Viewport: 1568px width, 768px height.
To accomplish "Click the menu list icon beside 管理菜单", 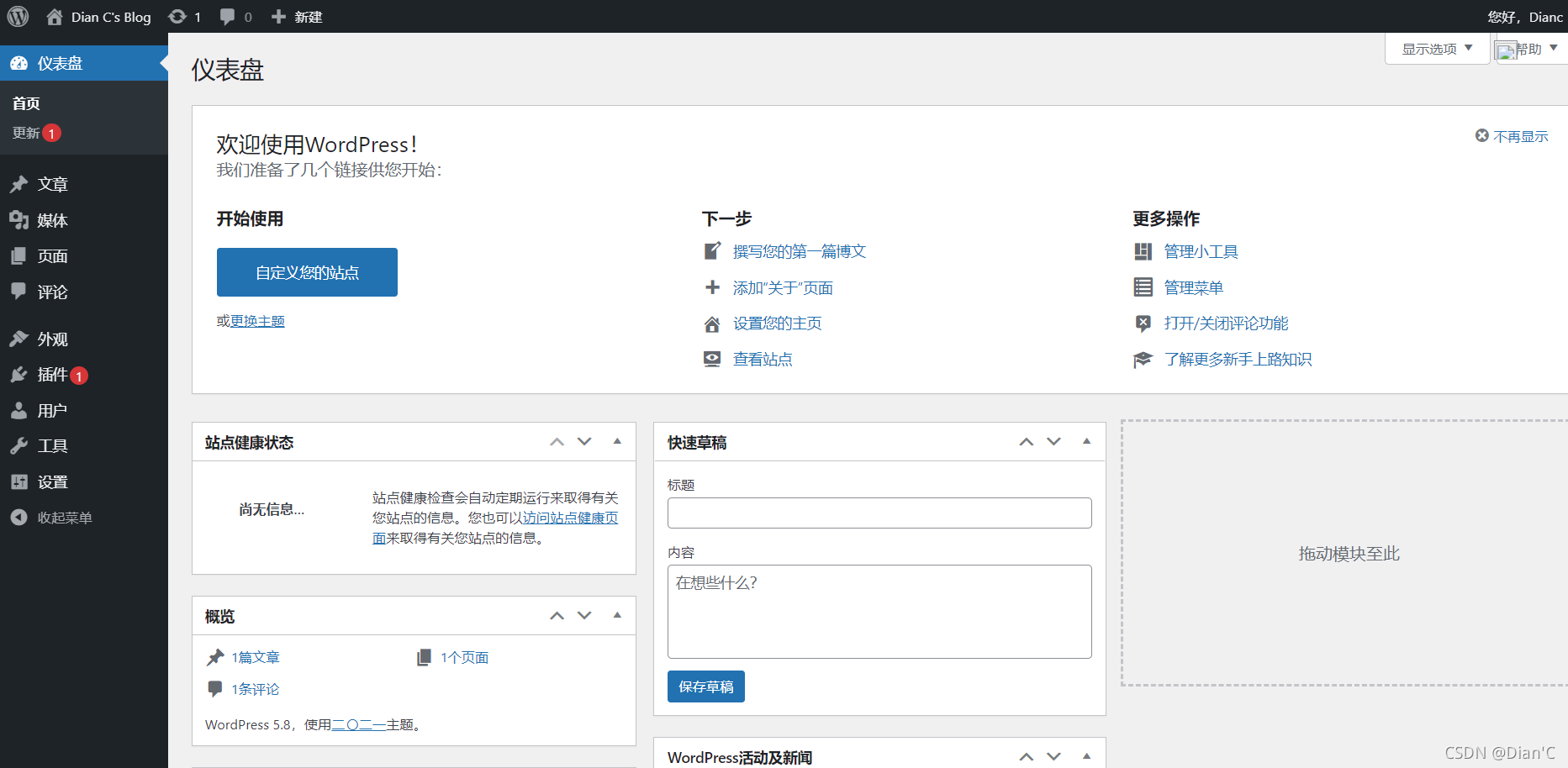I will [x=1143, y=287].
